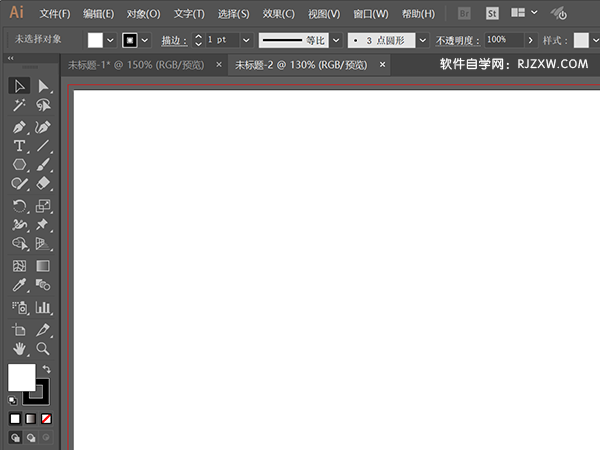Select the Type tool

pos(19,146)
